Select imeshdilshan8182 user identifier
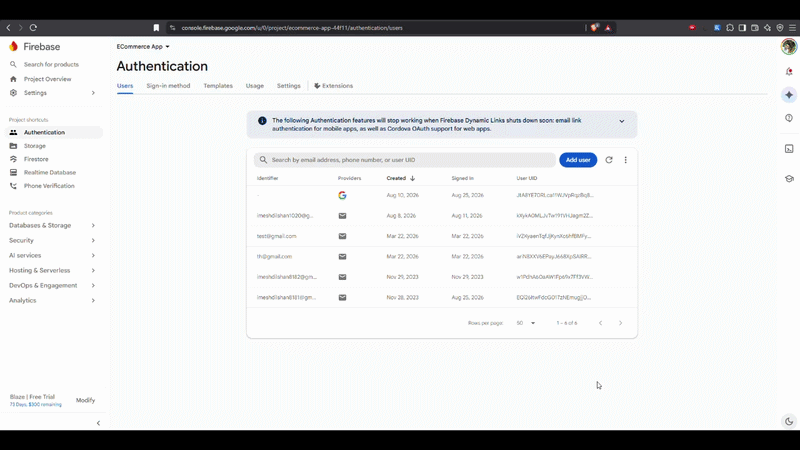This screenshot has width=800, height=450. coord(287,277)
